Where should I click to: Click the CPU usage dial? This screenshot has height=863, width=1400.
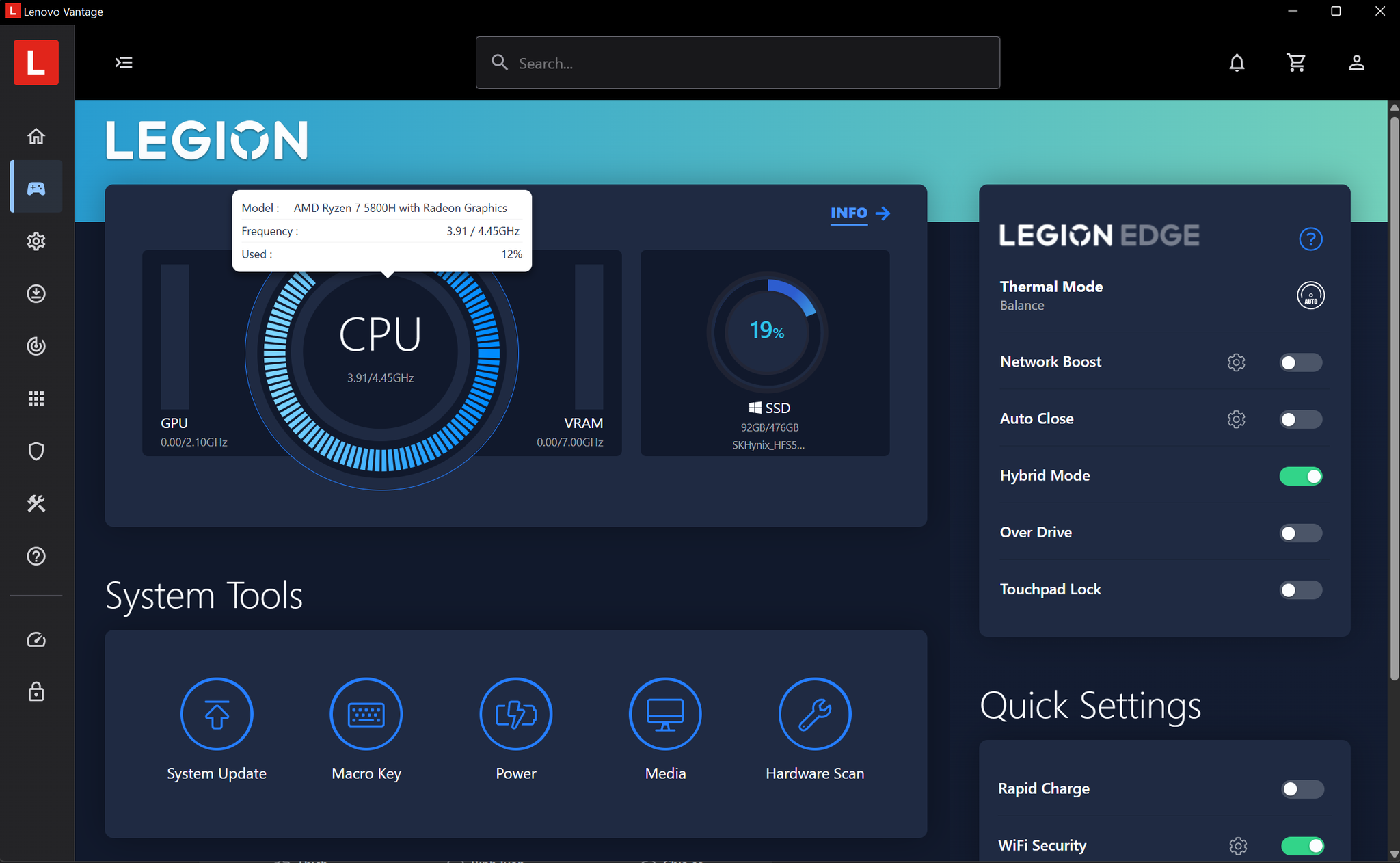381,354
